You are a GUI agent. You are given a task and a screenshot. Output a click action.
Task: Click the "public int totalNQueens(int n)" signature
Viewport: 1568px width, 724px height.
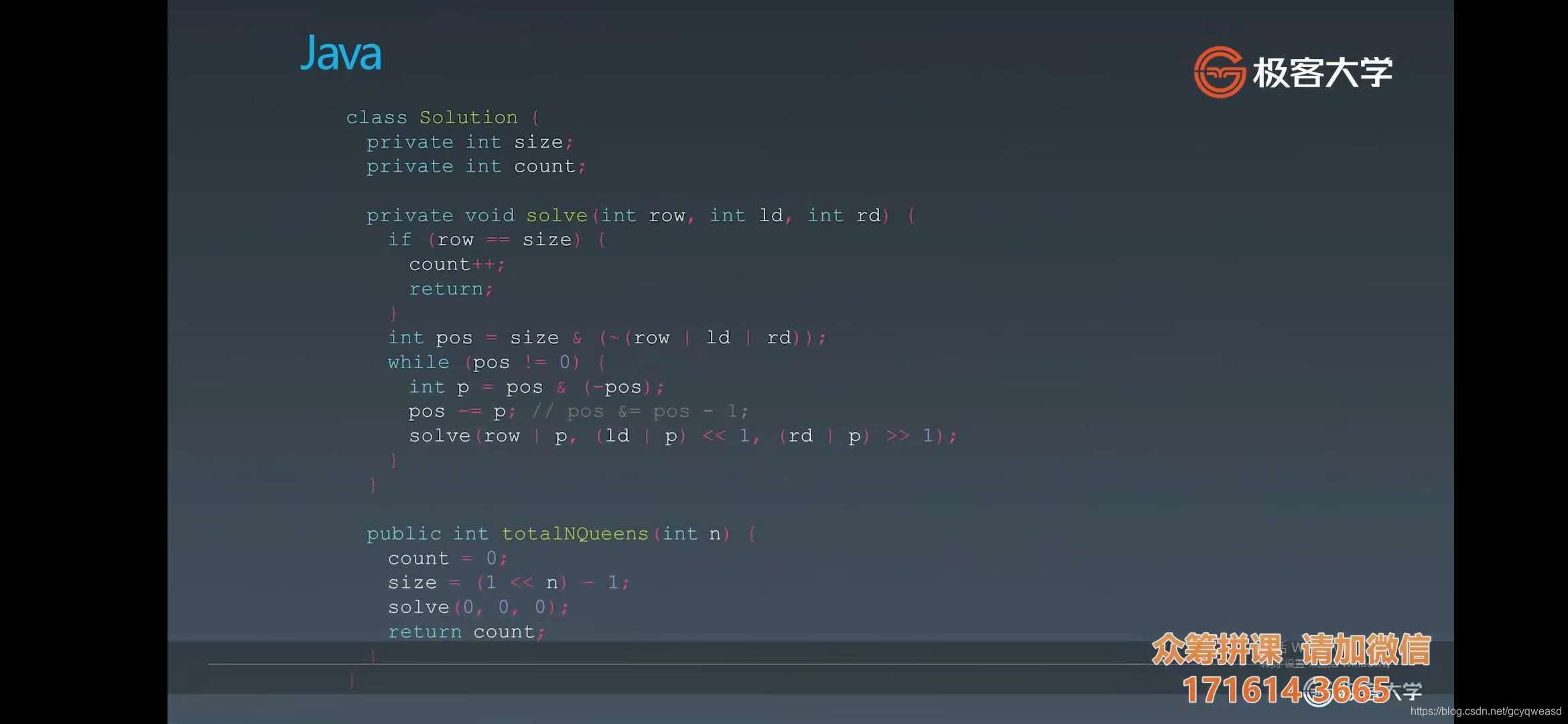[x=561, y=534]
